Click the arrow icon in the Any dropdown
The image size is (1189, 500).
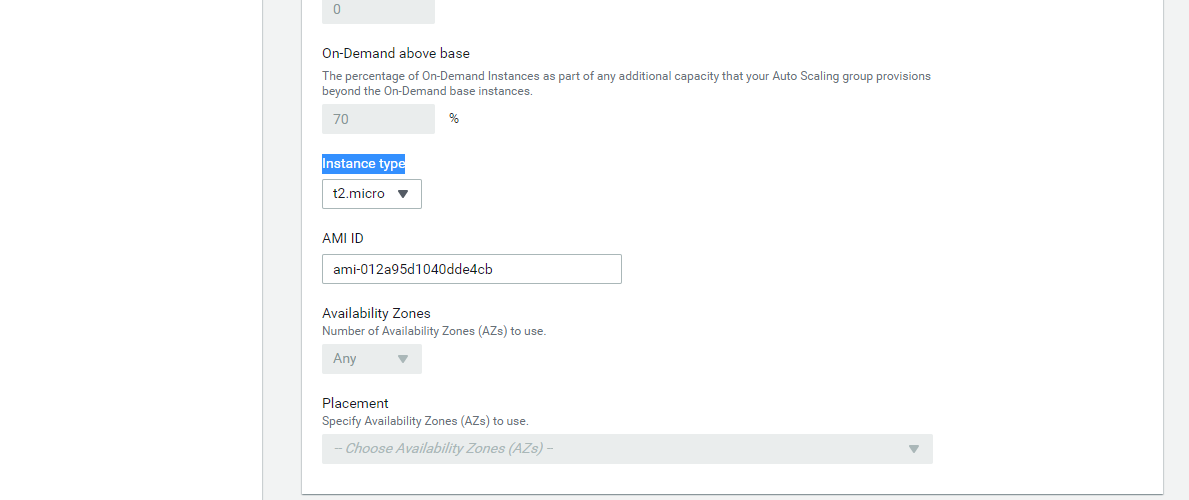tap(403, 359)
